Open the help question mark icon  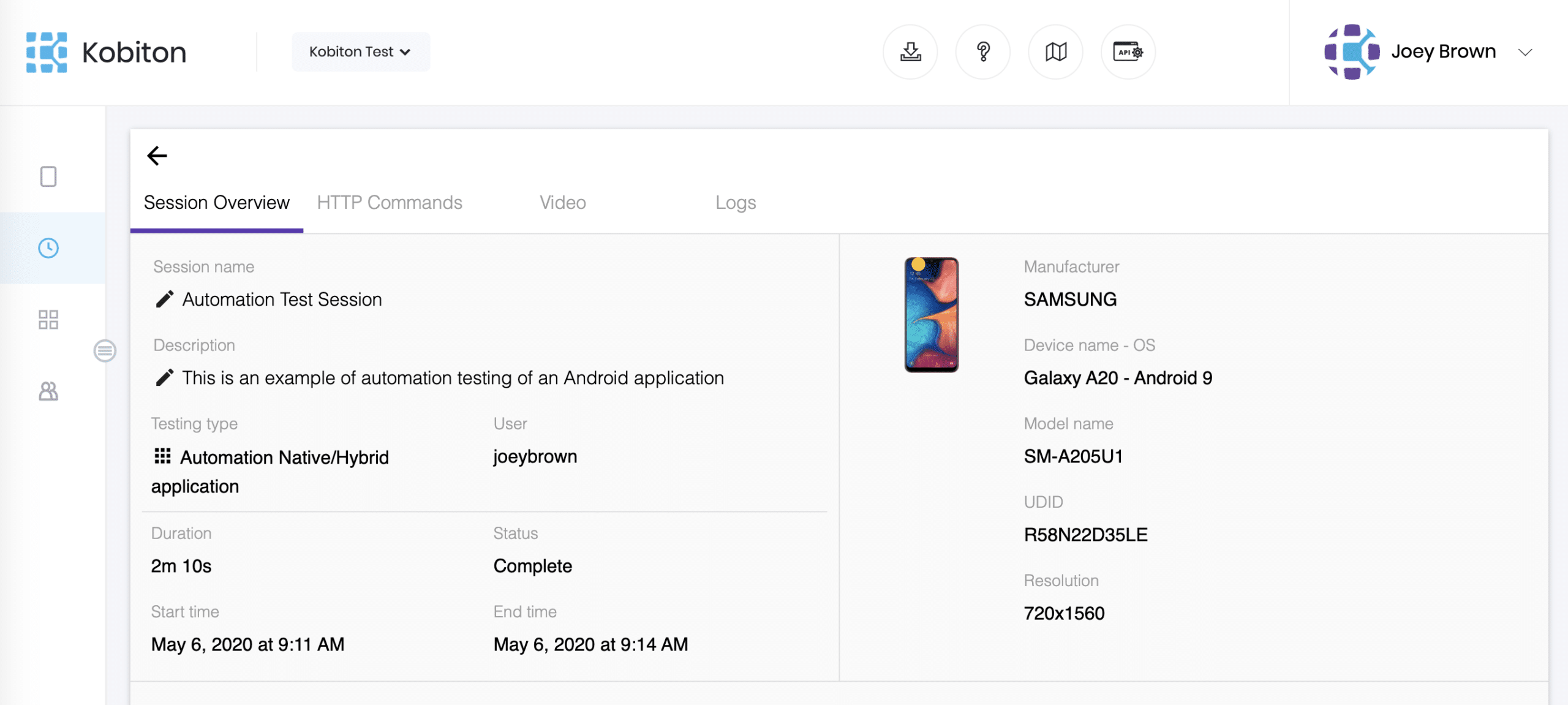tap(983, 52)
